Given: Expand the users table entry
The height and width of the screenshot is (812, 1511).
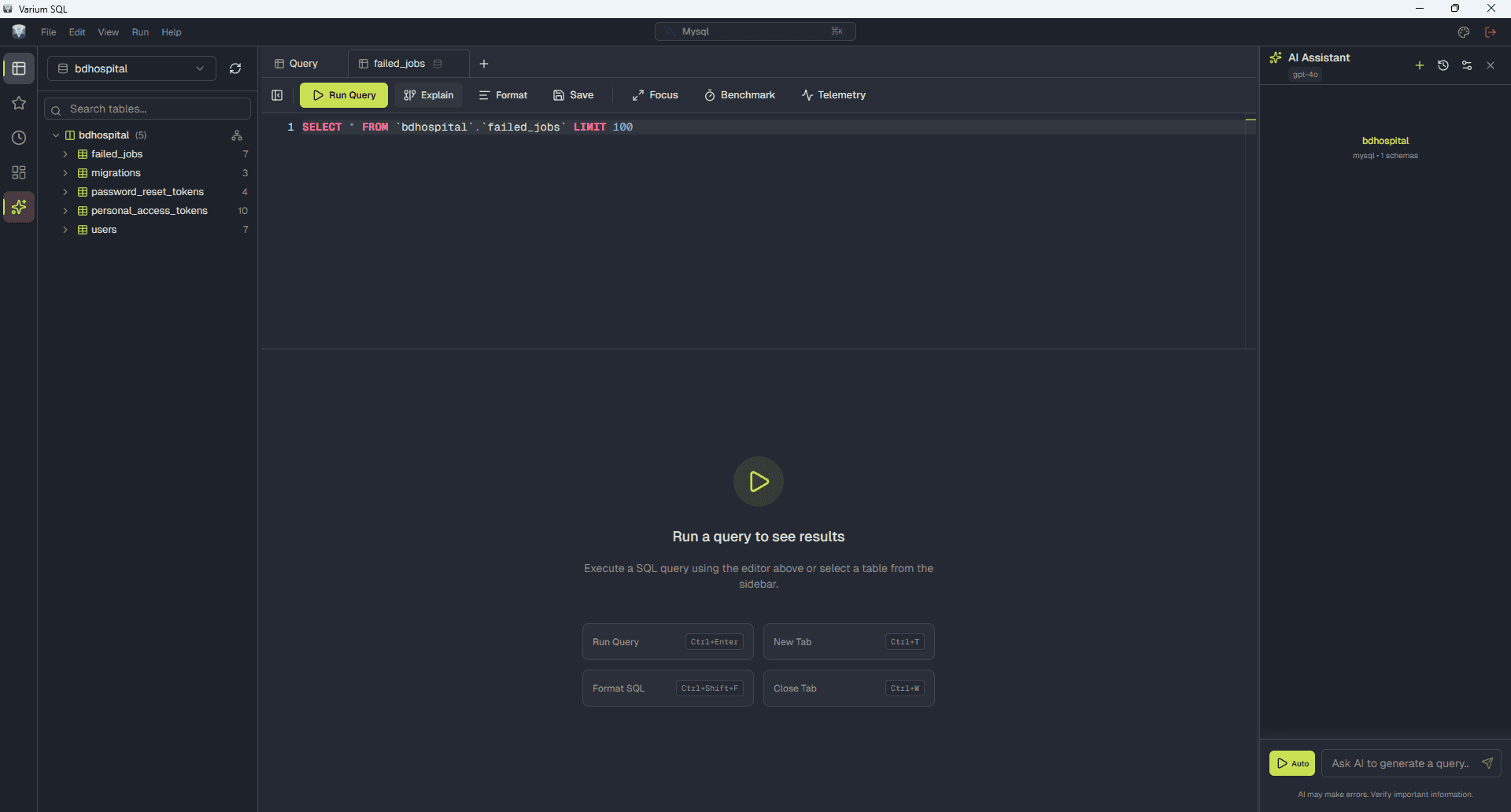Looking at the screenshot, I should click(x=66, y=230).
